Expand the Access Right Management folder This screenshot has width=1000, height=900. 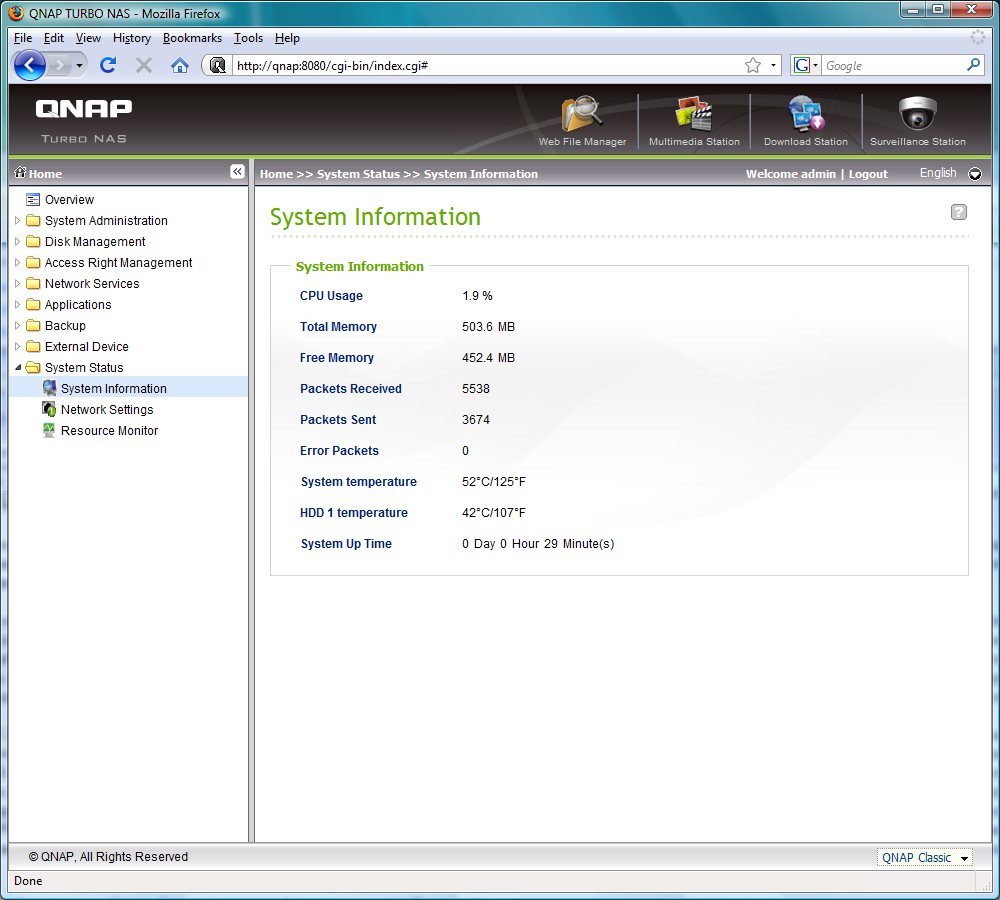click(x=18, y=262)
